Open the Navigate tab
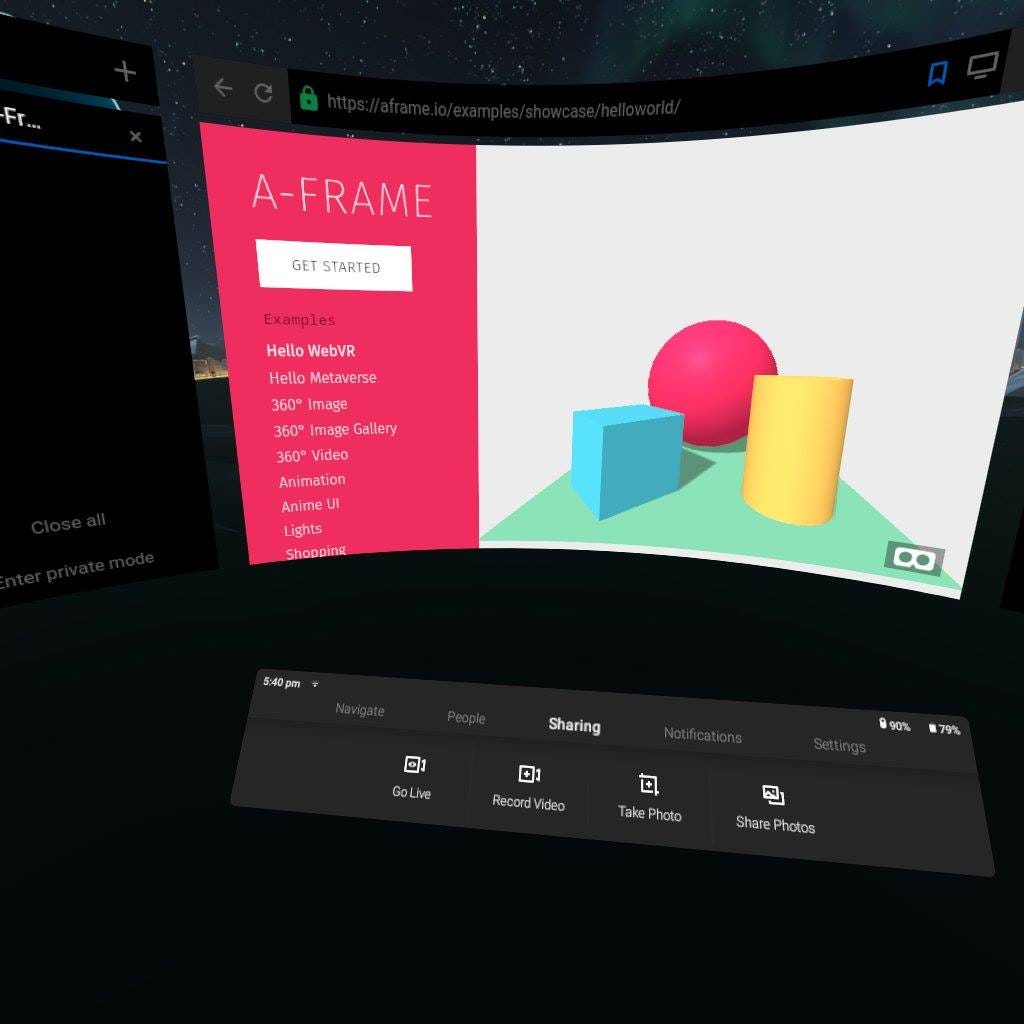The height and width of the screenshot is (1024, 1024). [x=360, y=709]
